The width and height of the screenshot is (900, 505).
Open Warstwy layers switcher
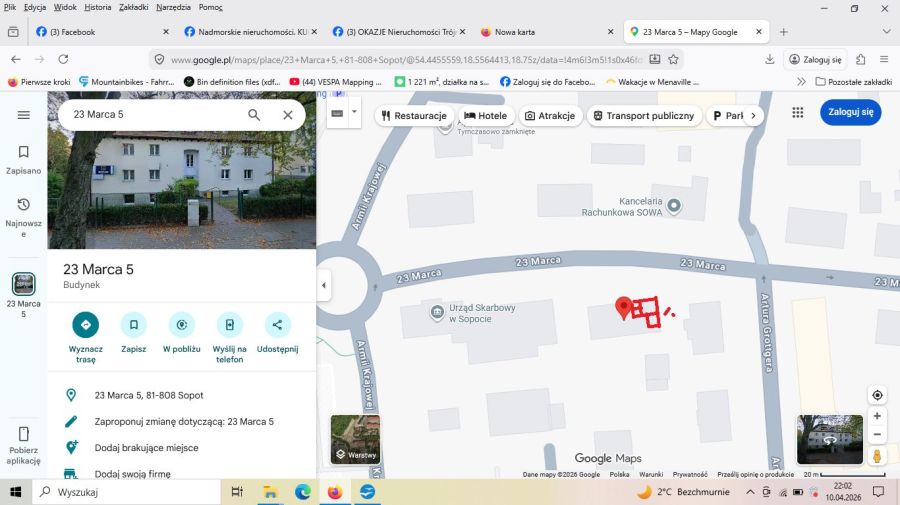(355, 439)
